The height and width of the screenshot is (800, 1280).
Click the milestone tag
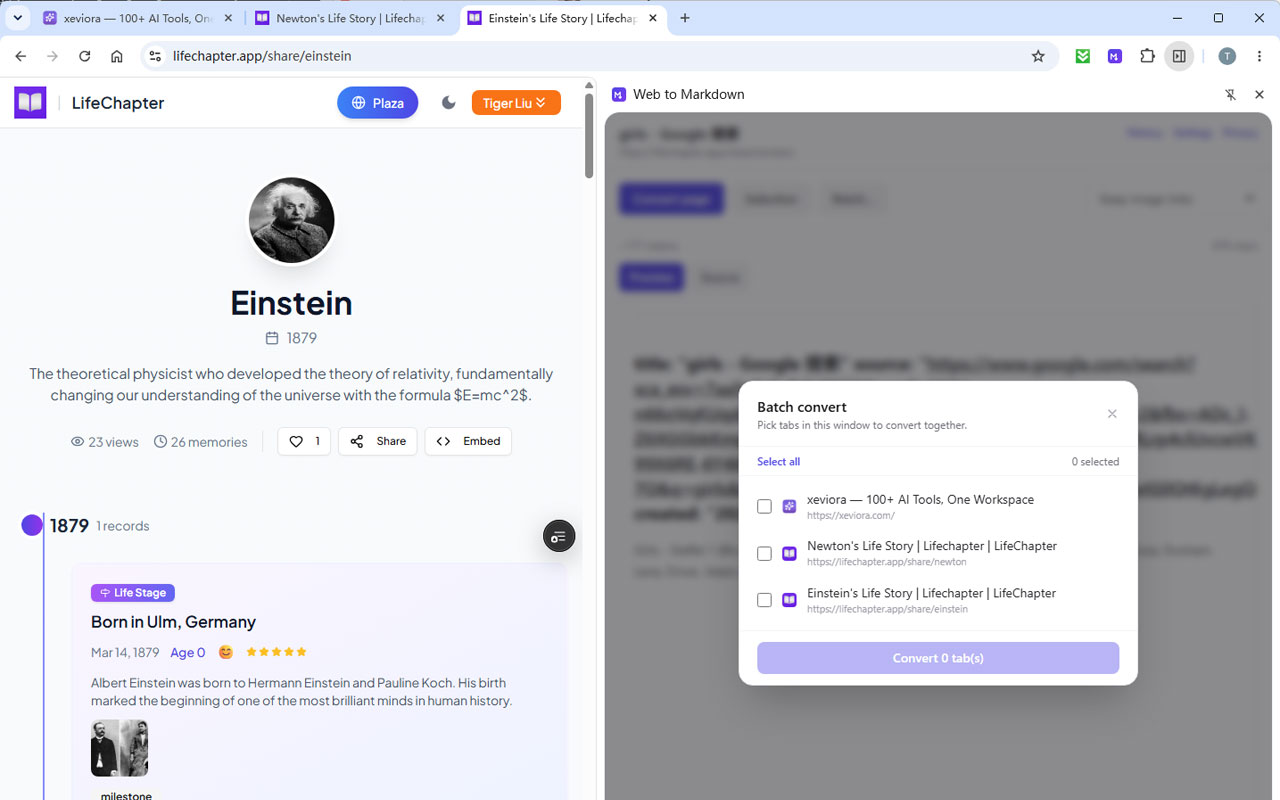coord(126,795)
